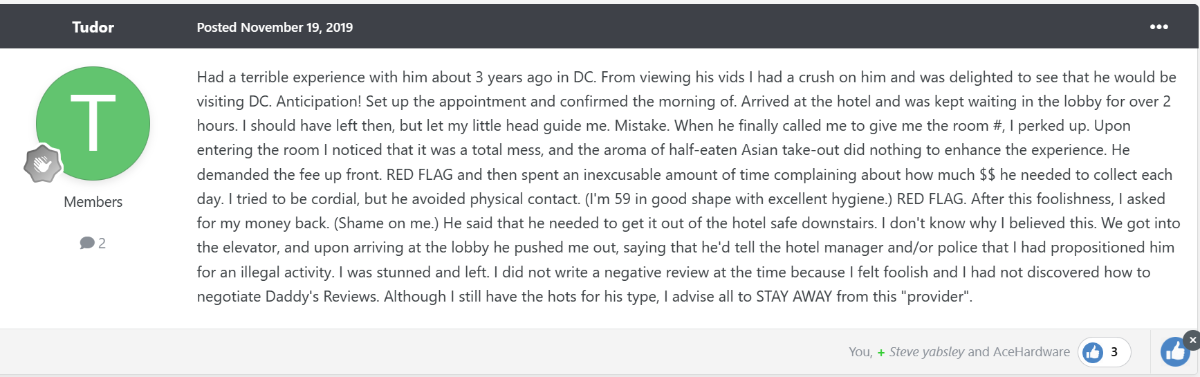This screenshot has height=377, width=1200.
Task: Click the word and between reactor names
Action: 979,352
